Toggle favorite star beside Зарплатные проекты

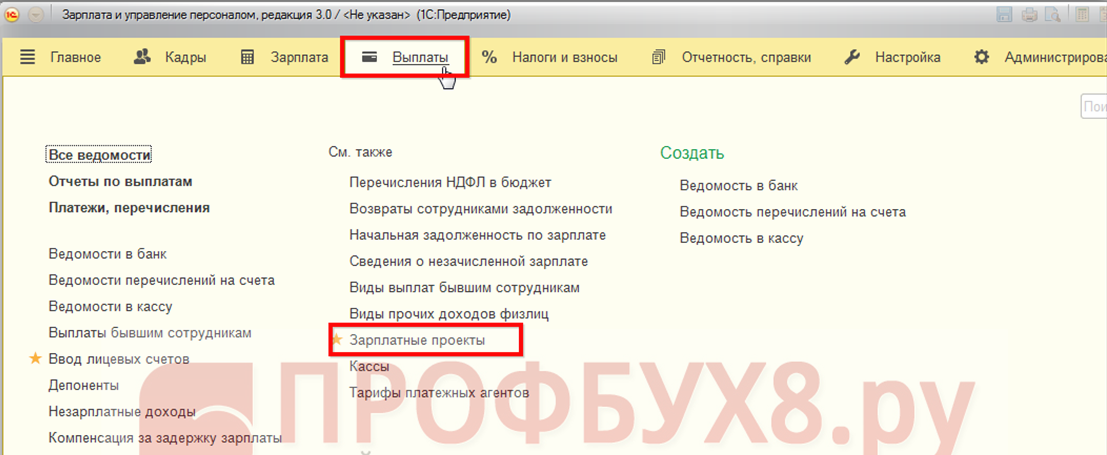(337, 340)
